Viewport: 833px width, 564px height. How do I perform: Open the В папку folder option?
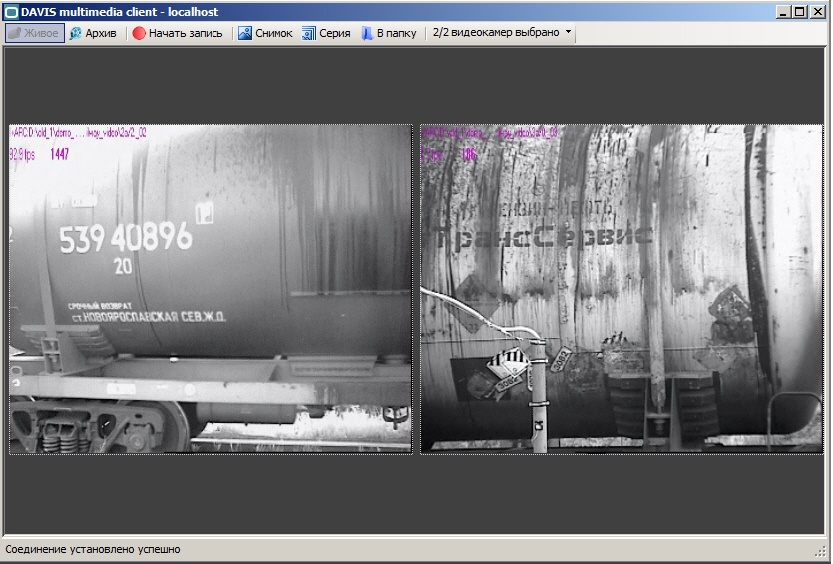396,33
